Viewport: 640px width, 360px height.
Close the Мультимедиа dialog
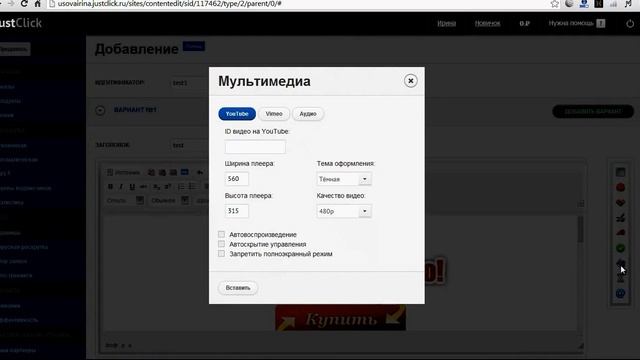[411, 81]
